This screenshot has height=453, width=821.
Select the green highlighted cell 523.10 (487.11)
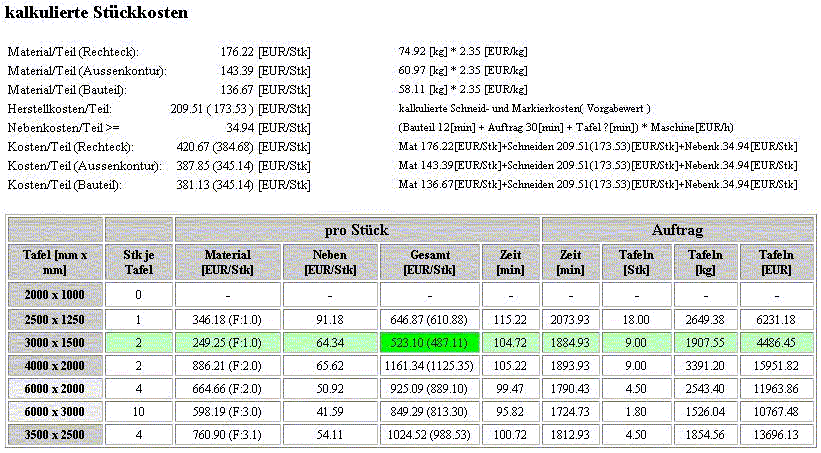[x=429, y=342]
